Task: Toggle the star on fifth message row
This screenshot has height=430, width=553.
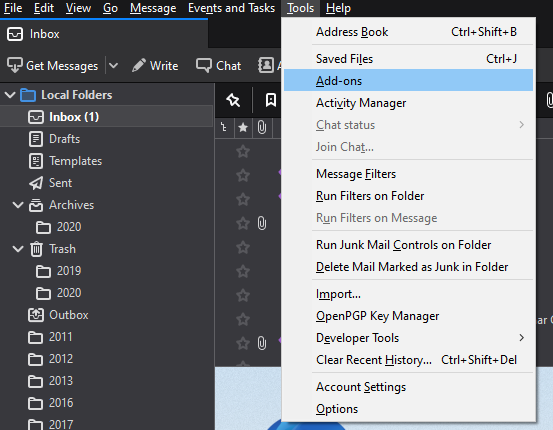Action: (243, 247)
